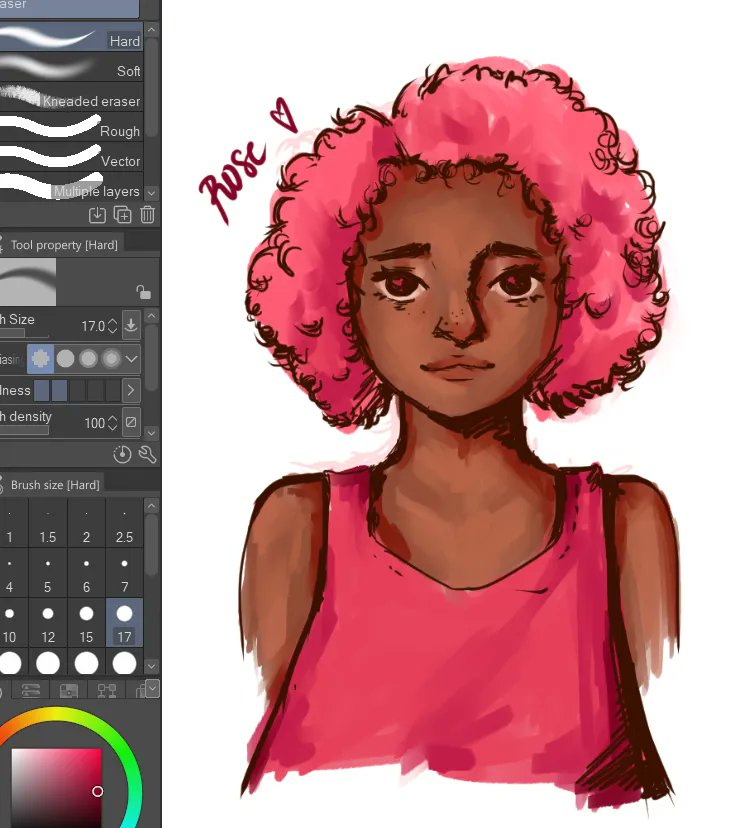The image size is (745, 828).
Task: Click the sub tool list scroll-down arrow
Action: coord(152,193)
